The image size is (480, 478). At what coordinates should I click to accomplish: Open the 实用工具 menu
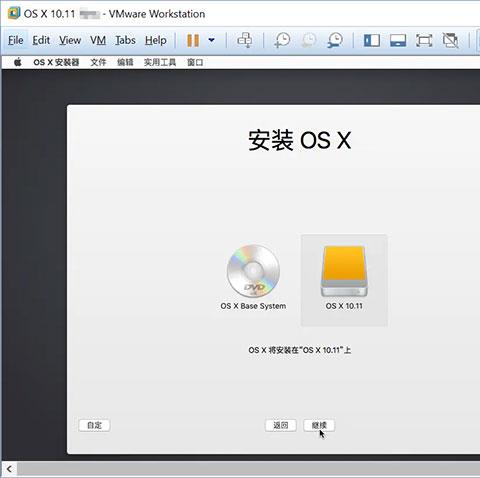160,62
